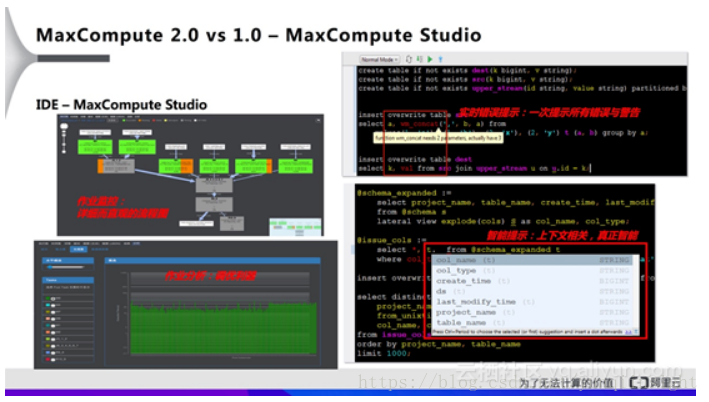The image size is (709, 402).
Task: Choose create_time from the suggestion popup
Action: 534,281
